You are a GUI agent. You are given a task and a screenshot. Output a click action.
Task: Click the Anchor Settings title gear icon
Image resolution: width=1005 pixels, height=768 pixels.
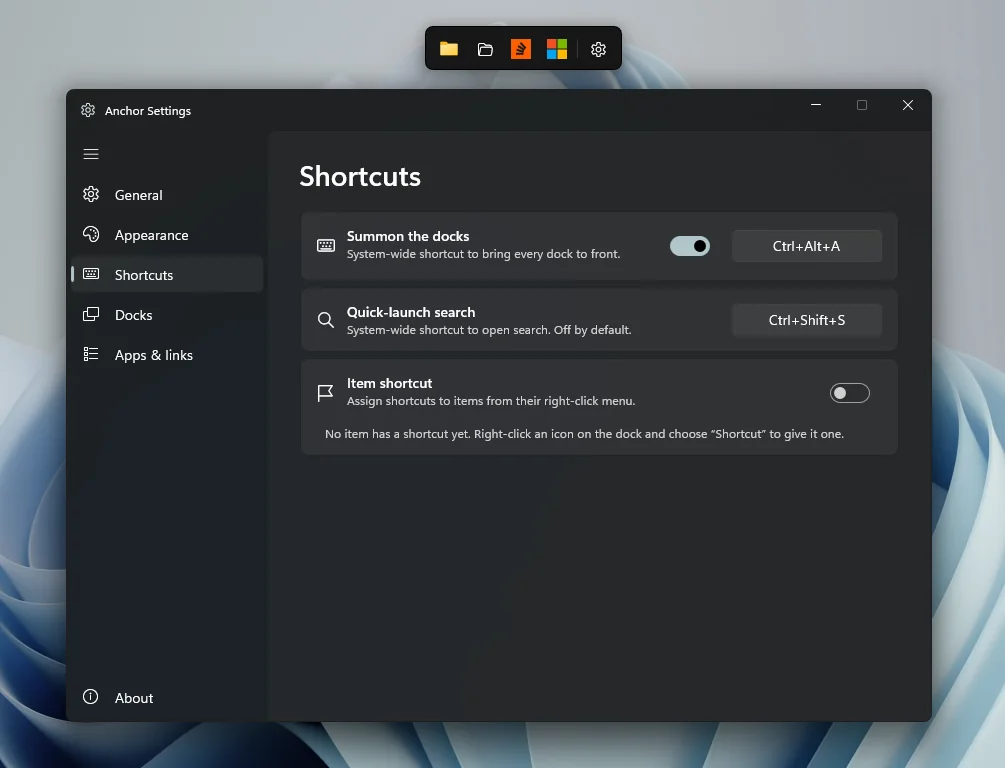click(88, 110)
